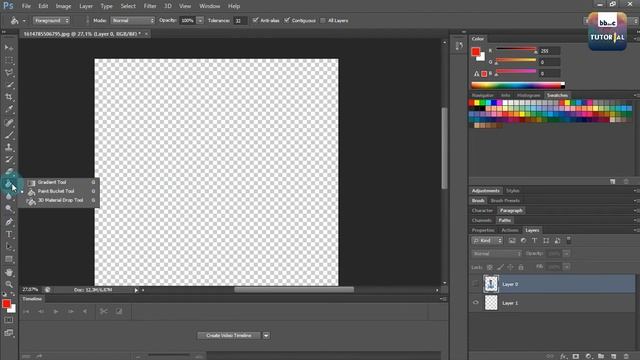
Task: Click the lock all padlock icon
Action: (521, 267)
